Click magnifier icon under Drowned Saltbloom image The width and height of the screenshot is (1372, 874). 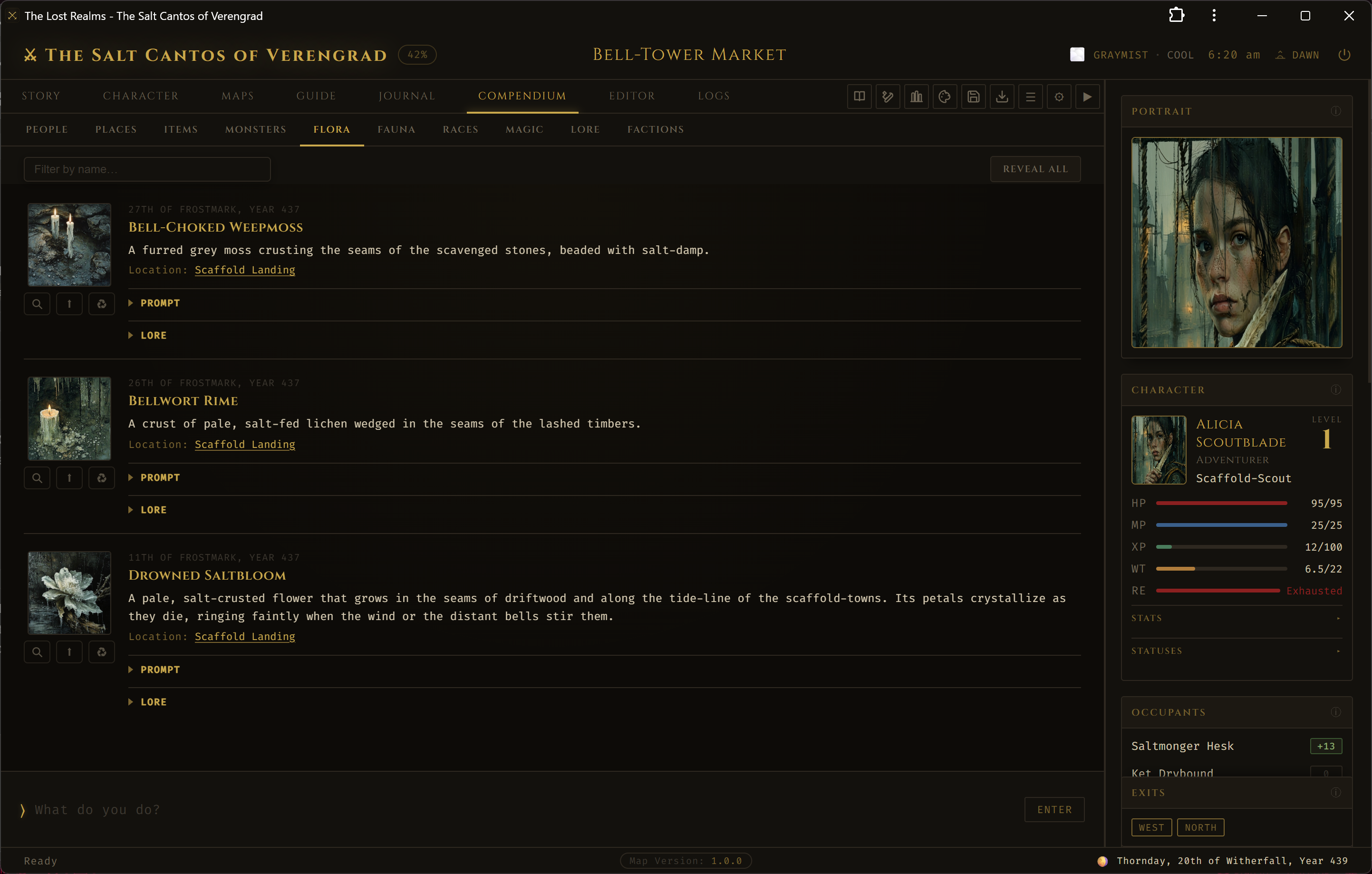(37, 652)
